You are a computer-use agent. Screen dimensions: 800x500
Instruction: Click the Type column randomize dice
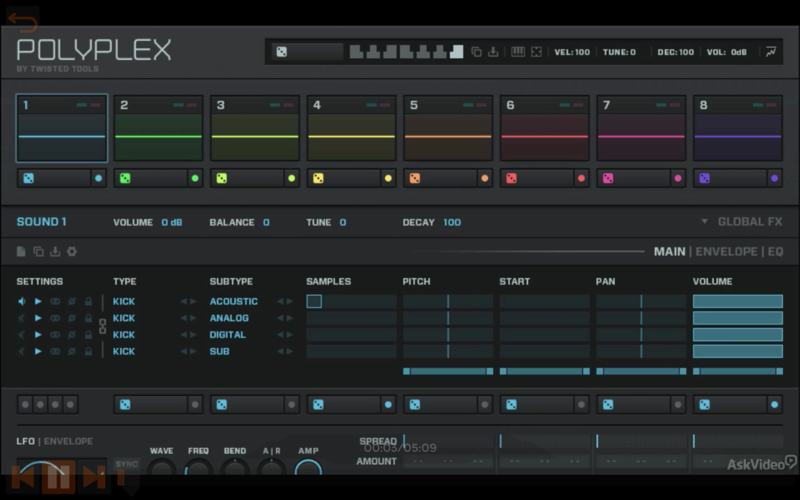(x=125, y=405)
